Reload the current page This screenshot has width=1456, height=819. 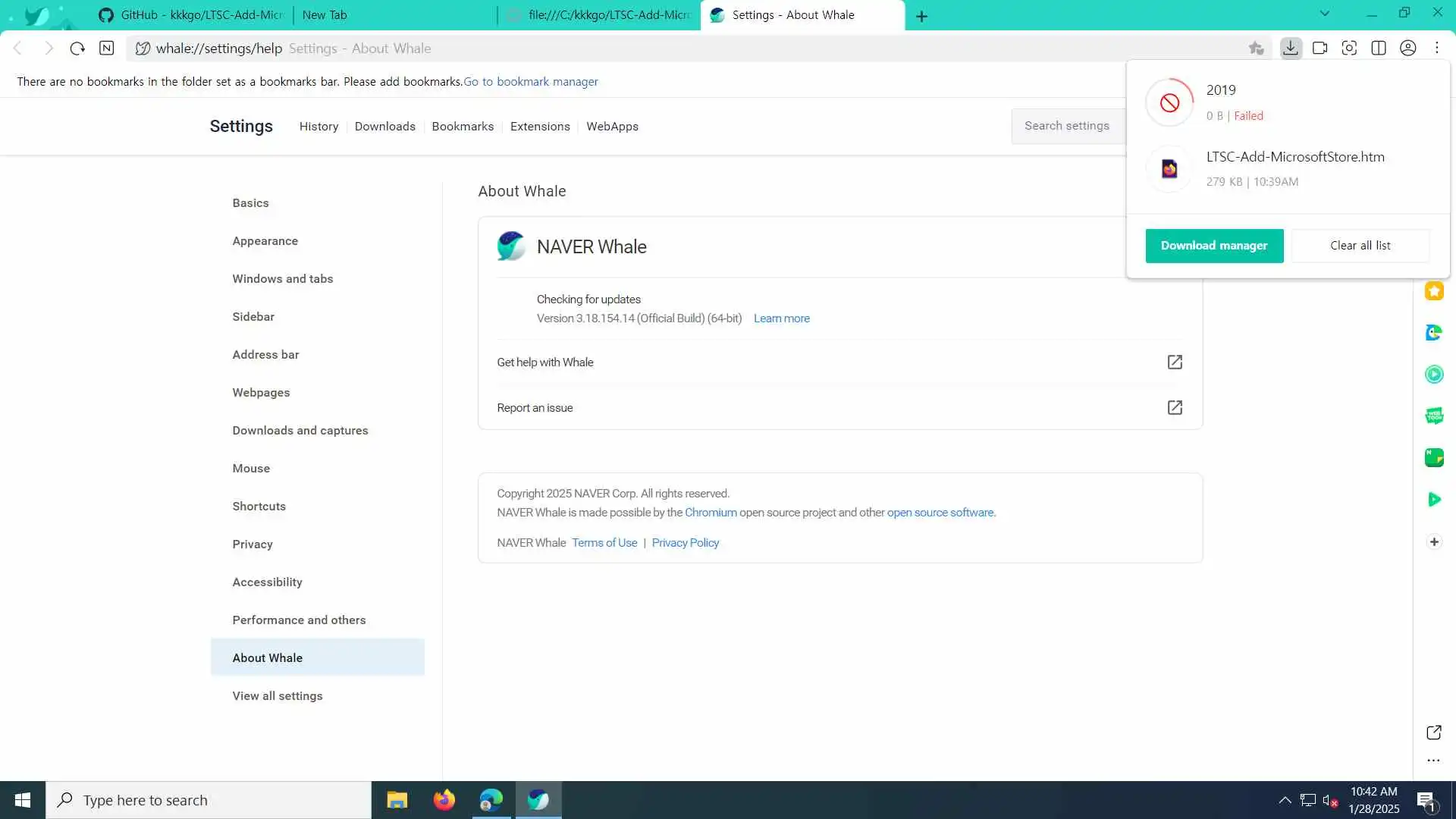click(77, 48)
